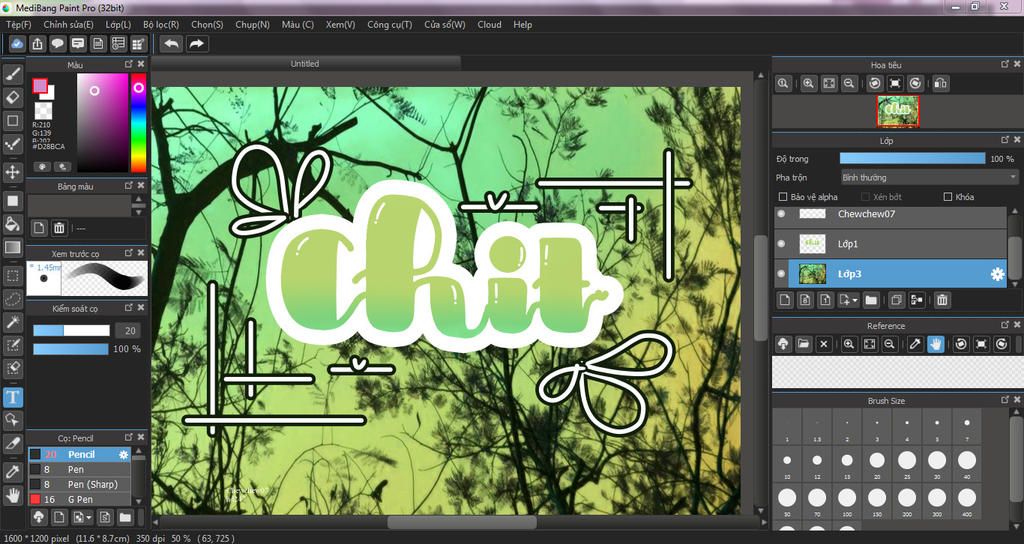The image size is (1024, 544).
Task: Select the Eraser tool
Action: 12,98
